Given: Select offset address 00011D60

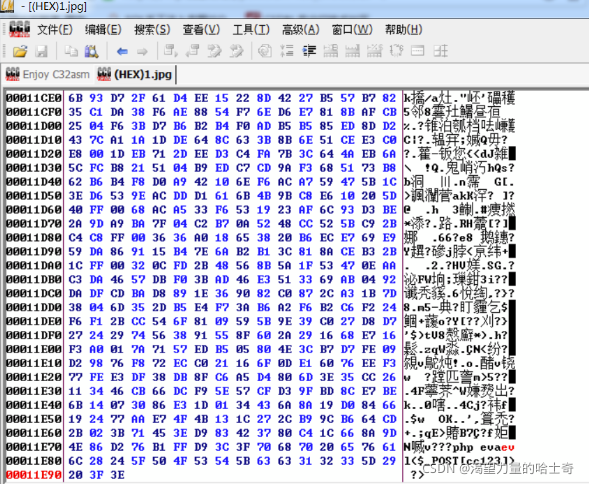Looking at the screenshot, I should click(34, 210).
